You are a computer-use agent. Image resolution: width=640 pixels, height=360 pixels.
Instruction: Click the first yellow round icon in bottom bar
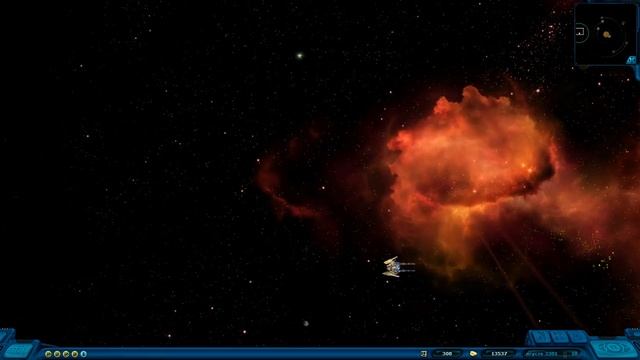(48, 354)
